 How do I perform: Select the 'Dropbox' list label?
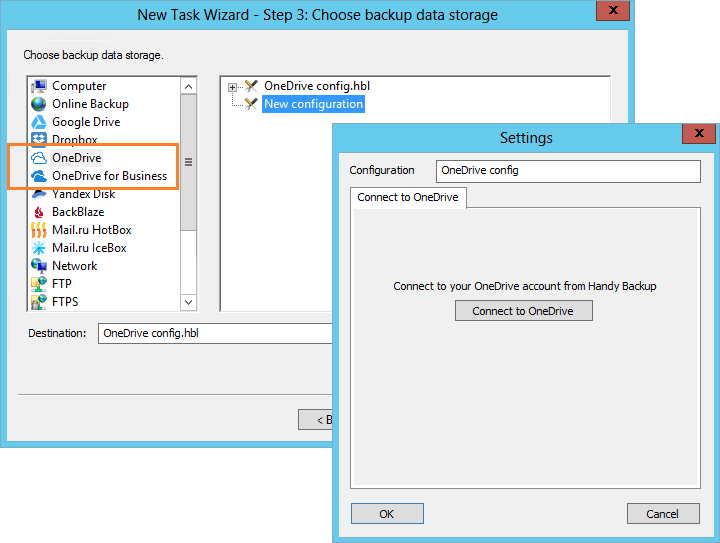[75, 139]
